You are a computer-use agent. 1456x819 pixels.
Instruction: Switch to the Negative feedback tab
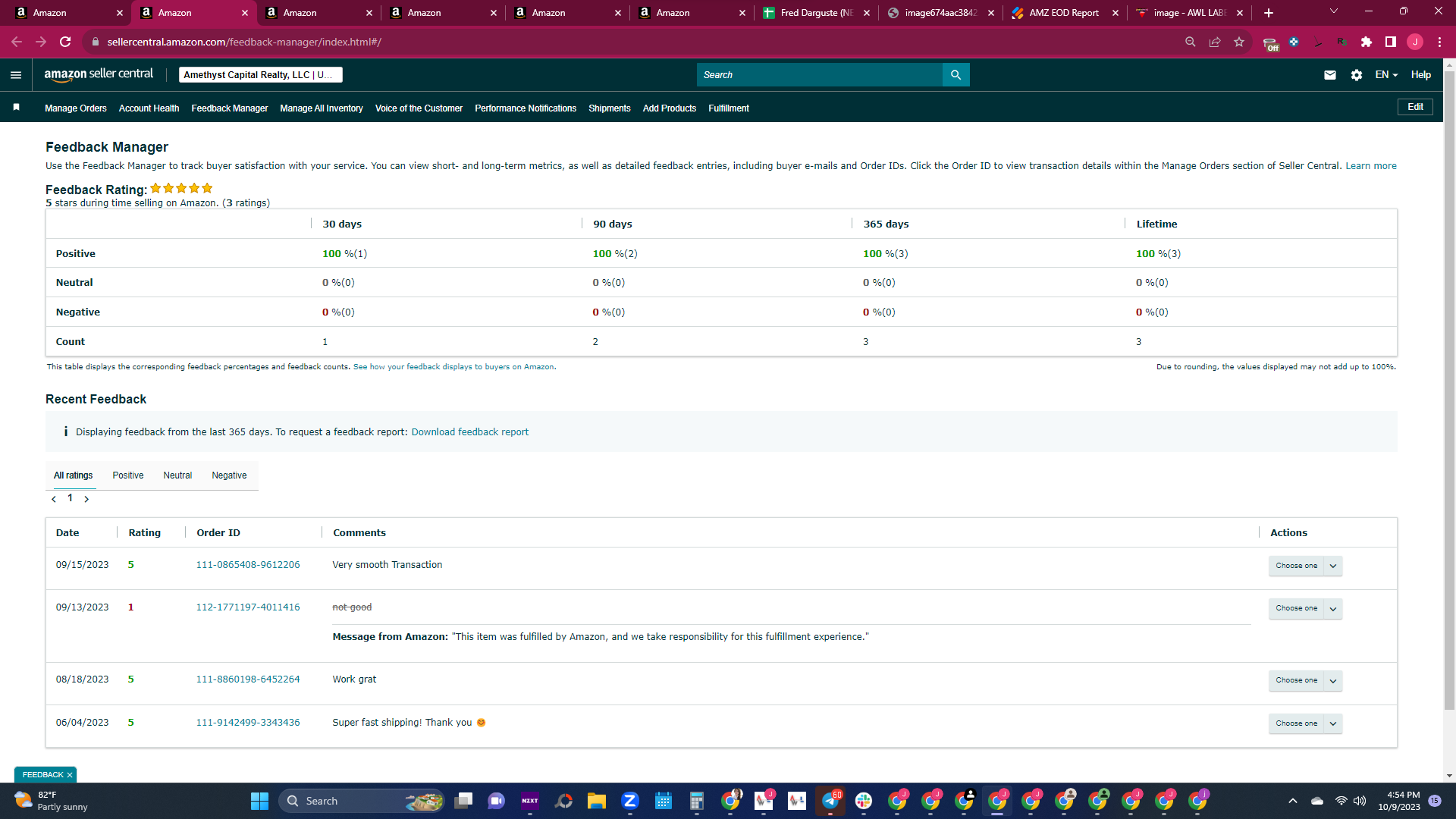[229, 475]
